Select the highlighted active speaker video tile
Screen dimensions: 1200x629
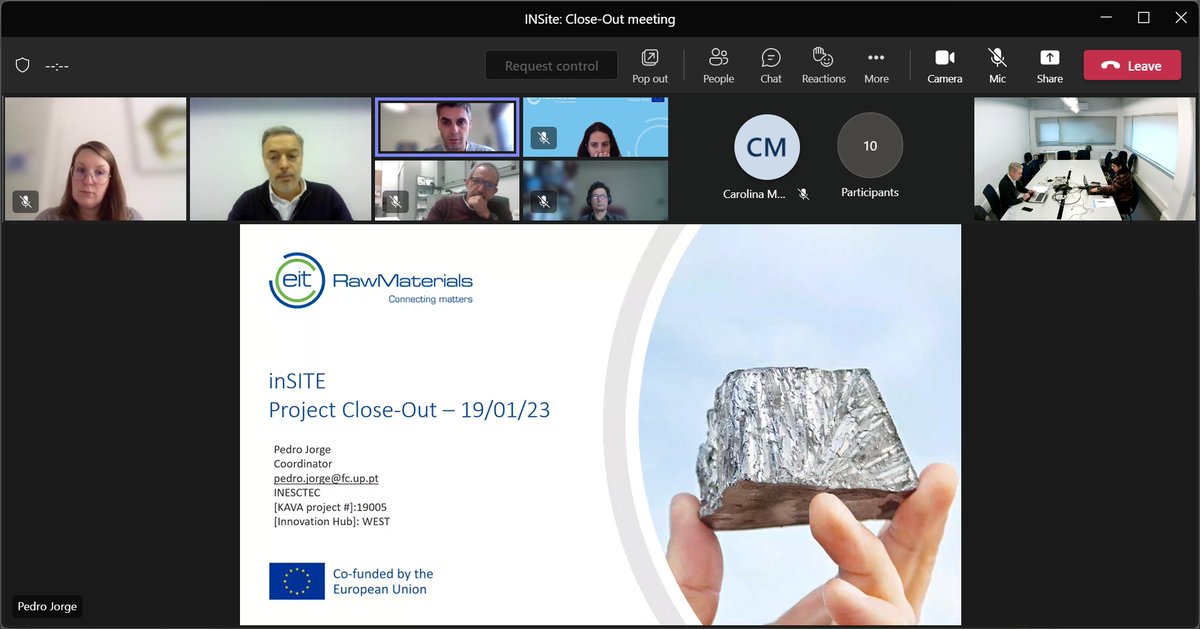pyautogui.click(x=447, y=127)
